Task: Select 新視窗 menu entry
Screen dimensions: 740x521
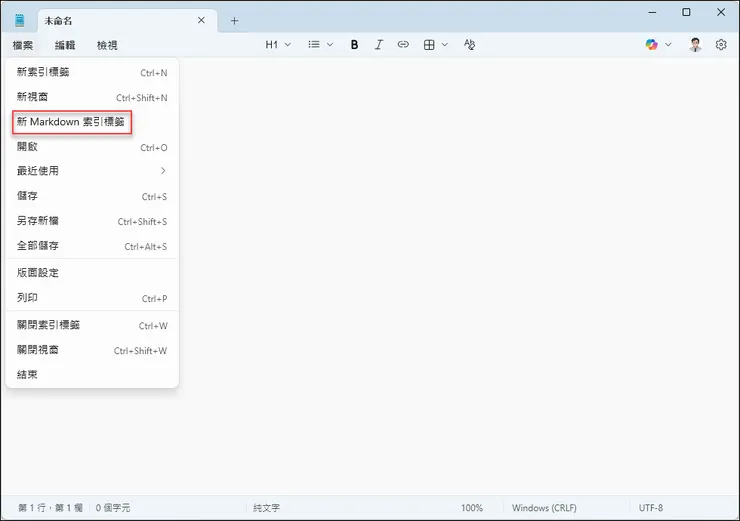Action: (92, 97)
